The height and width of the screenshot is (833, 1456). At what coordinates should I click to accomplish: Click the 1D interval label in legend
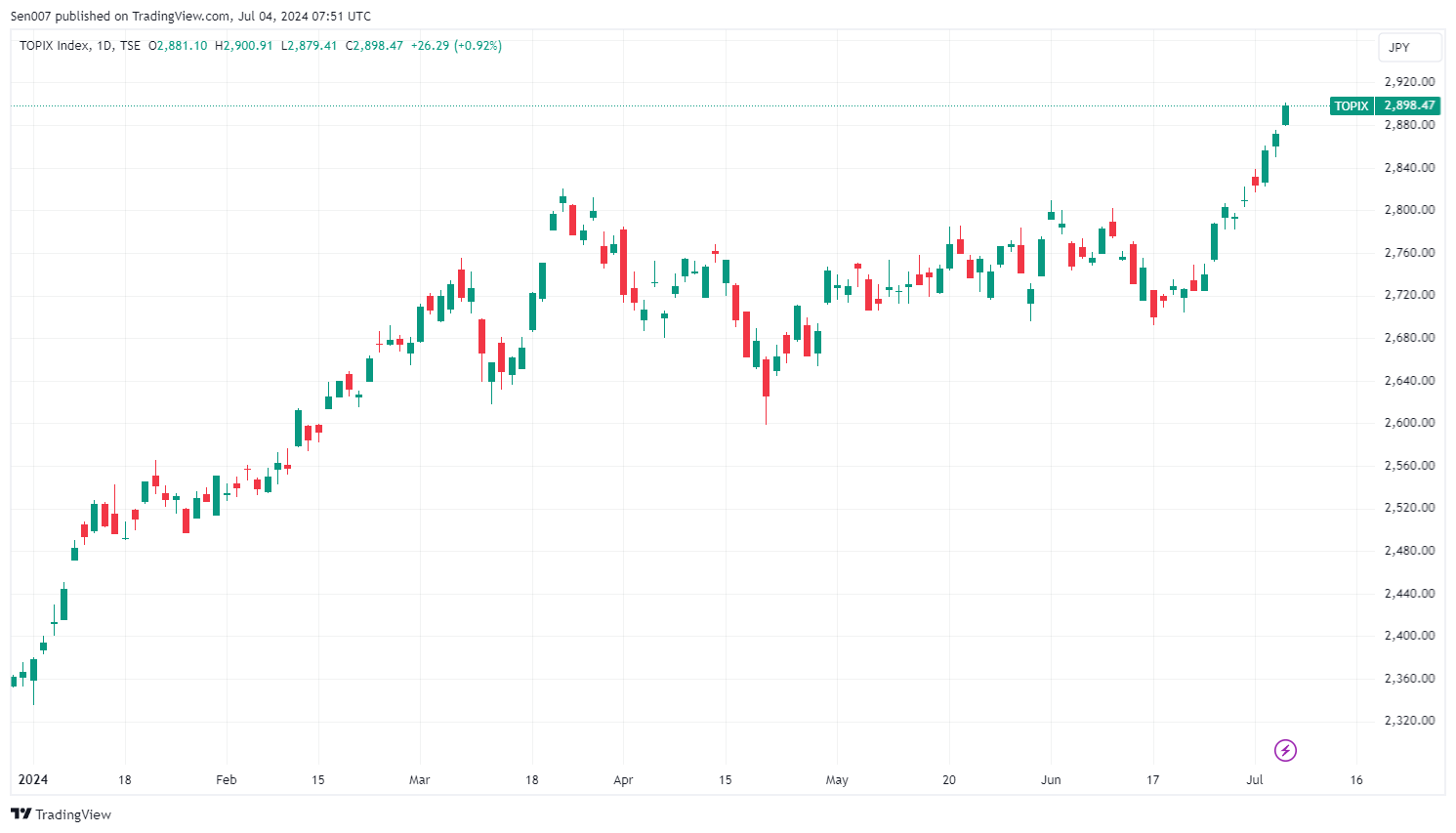(104, 46)
